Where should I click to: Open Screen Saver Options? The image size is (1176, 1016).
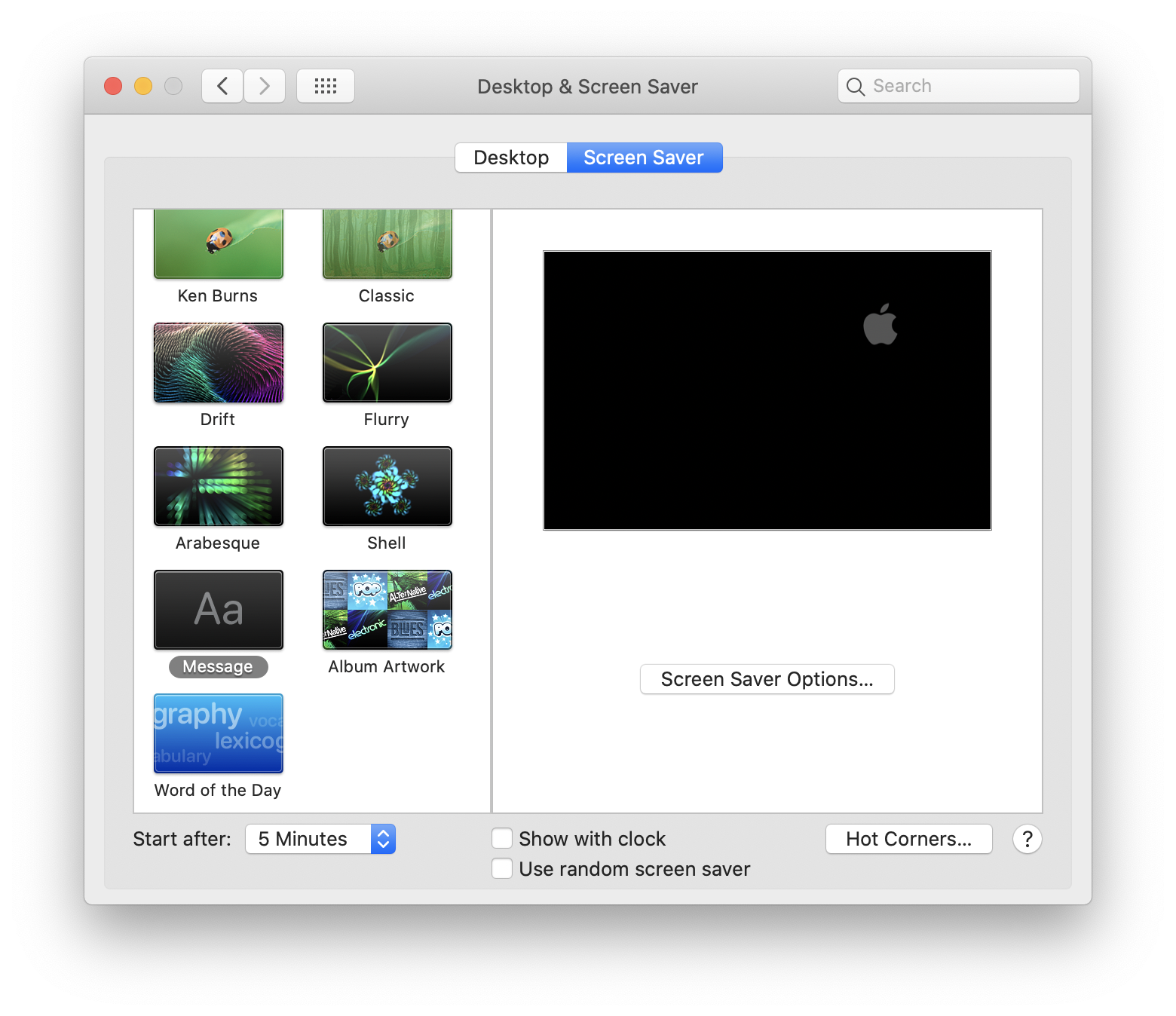[767, 679]
